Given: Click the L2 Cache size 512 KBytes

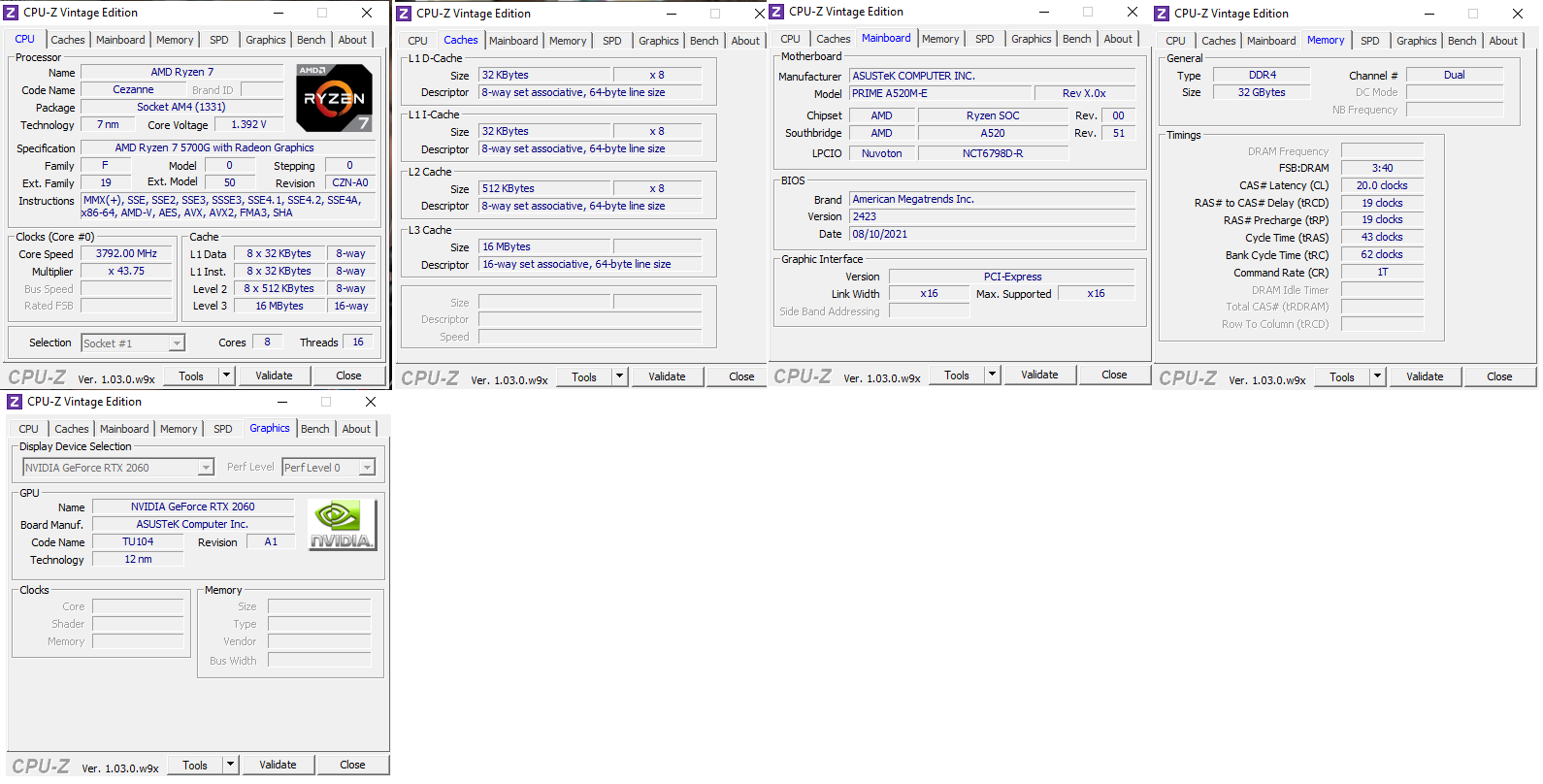Looking at the screenshot, I should (x=544, y=188).
